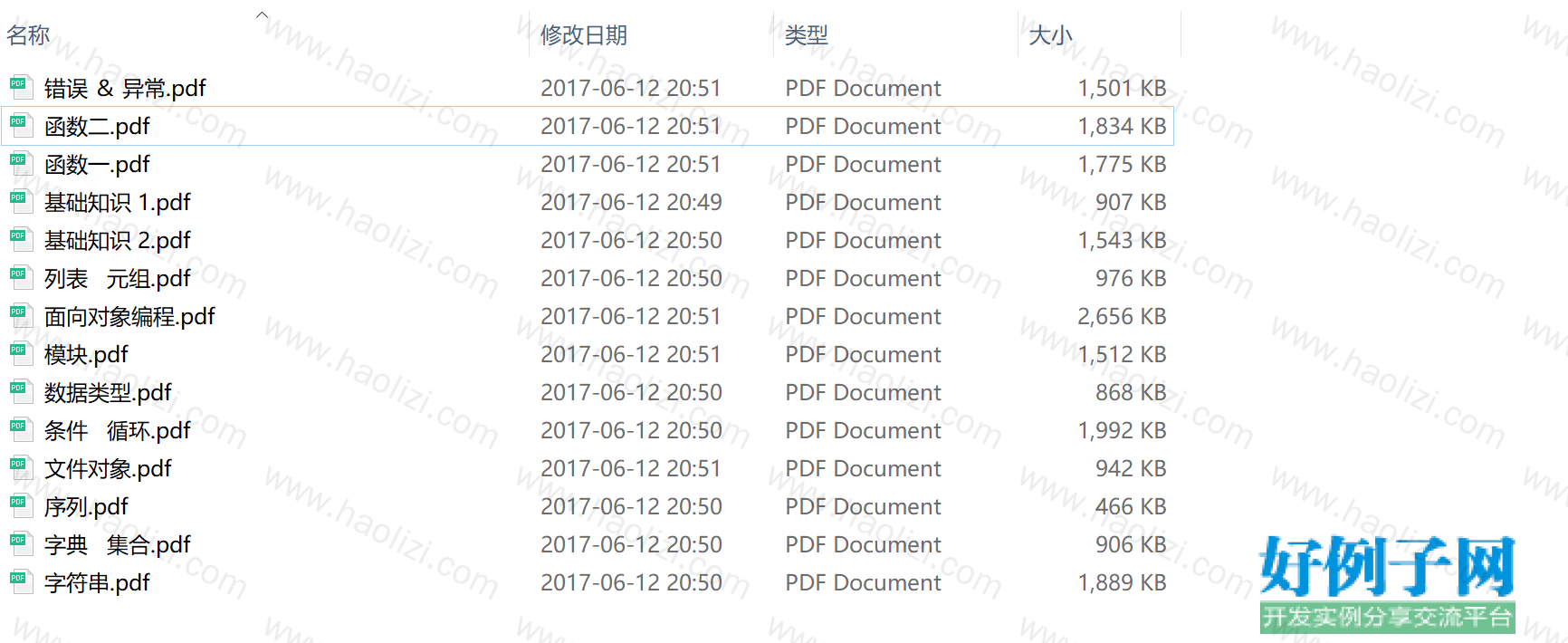This screenshot has height=643, width=1568.
Task: Click size value 1,501 KB
Action: pyautogui.click(x=1122, y=89)
